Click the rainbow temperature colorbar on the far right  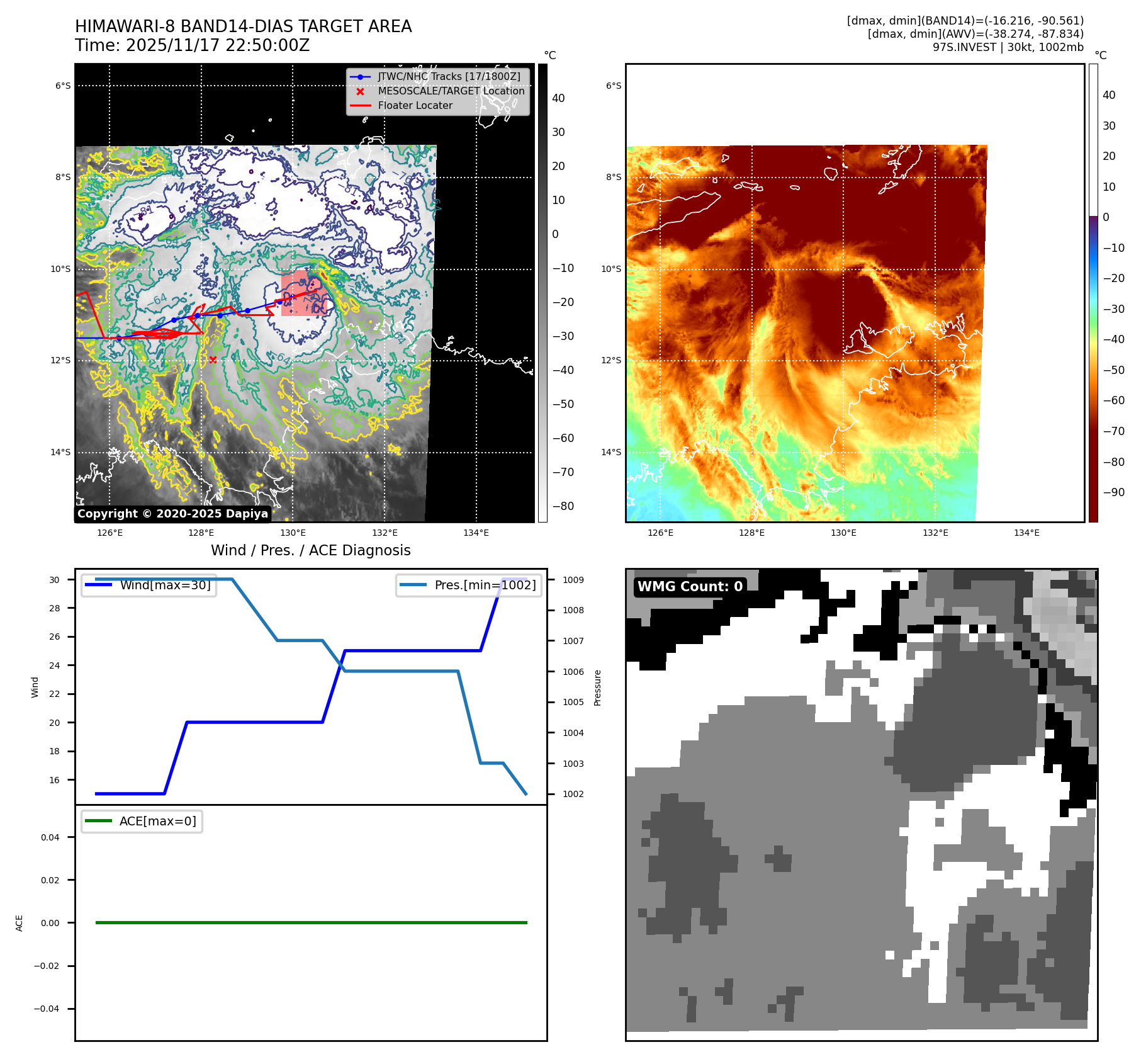click(1093, 293)
